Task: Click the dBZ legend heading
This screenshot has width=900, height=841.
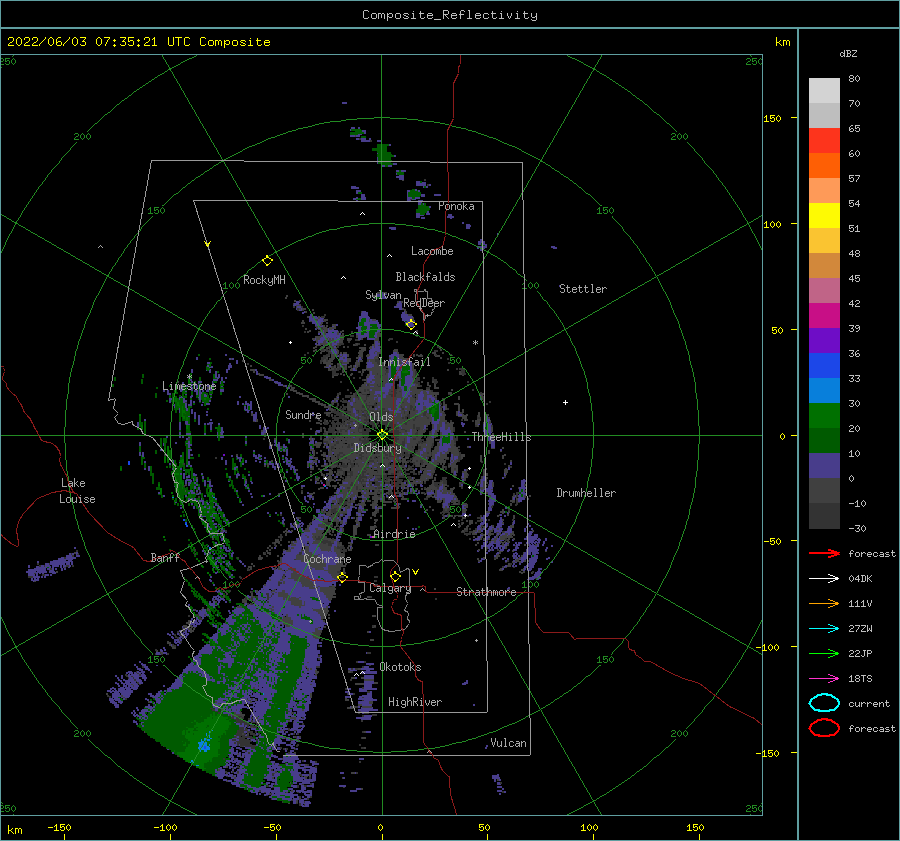Action: [848, 53]
